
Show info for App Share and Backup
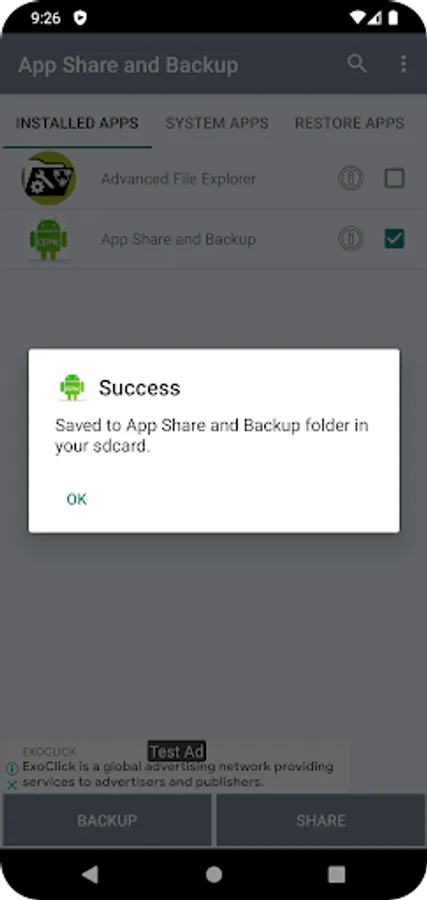point(350,238)
